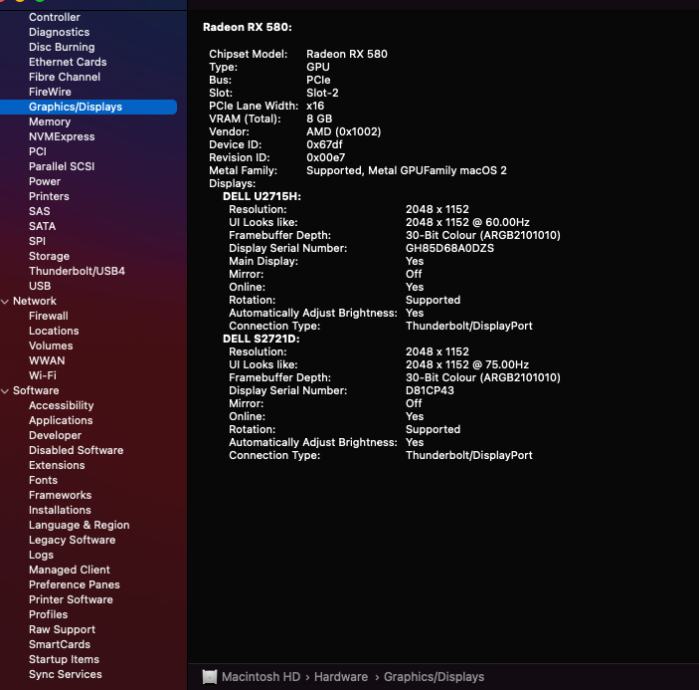Screen dimensions: 699x690
Task: Select the Network category label
Action: [34, 301]
